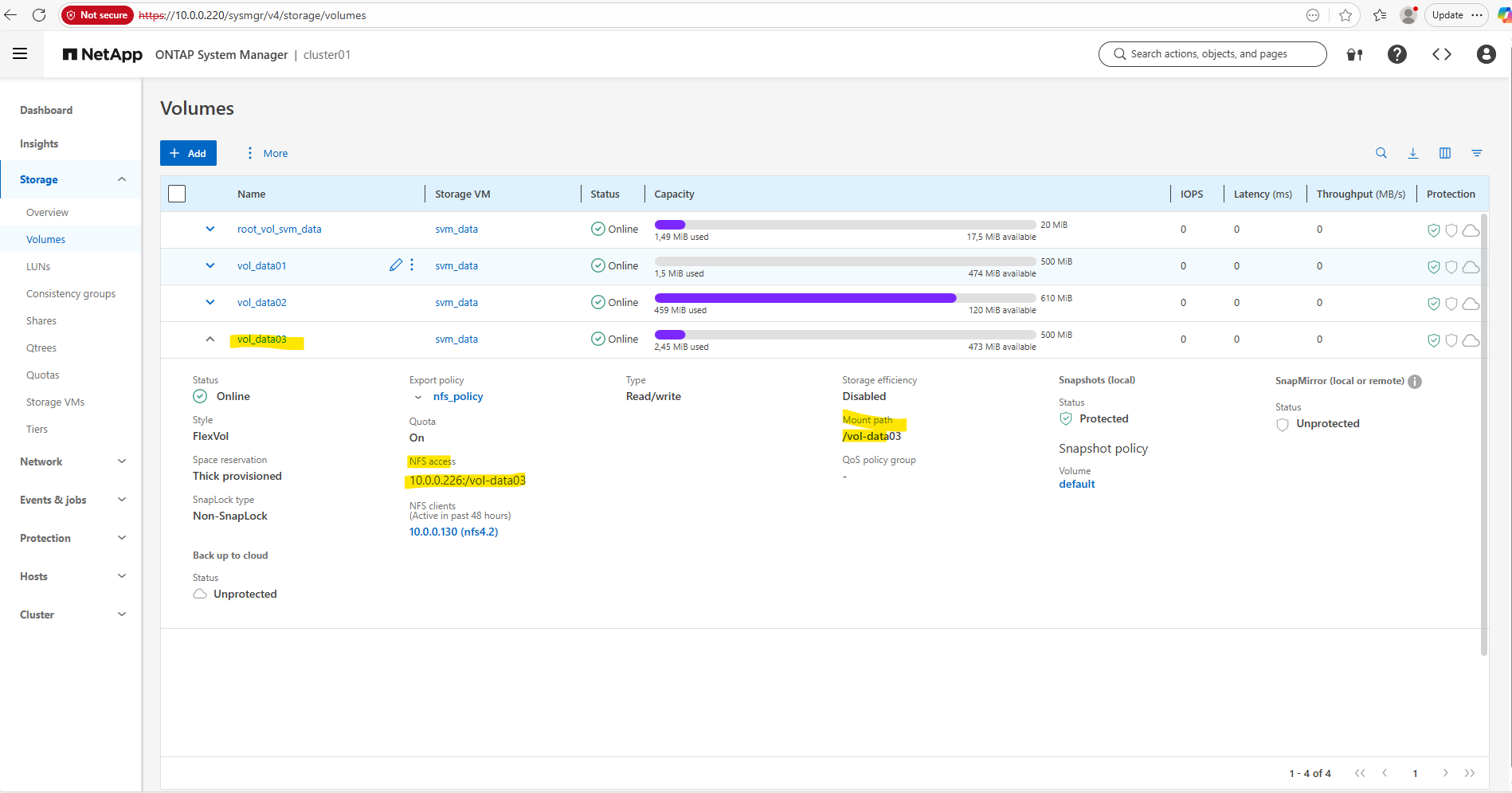Click the volumes table search icon
The width and height of the screenshot is (1512, 793).
click(1381, 153)
